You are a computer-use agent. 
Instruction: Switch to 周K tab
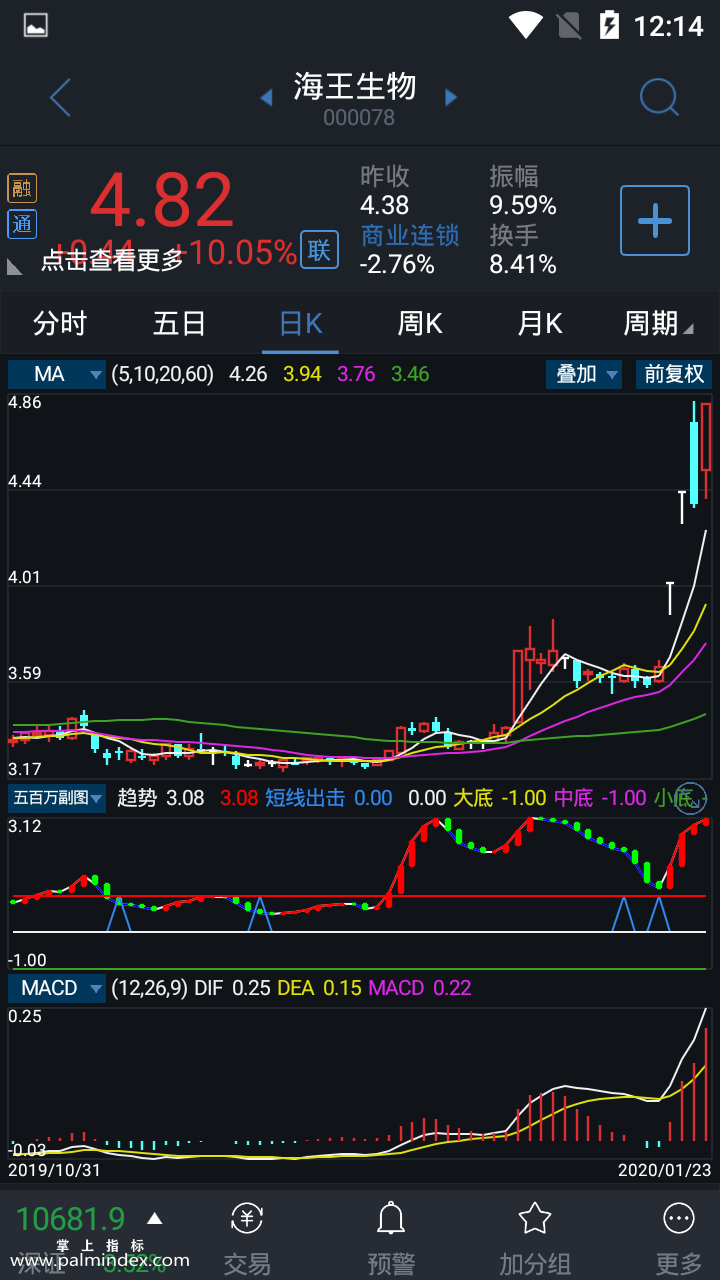[420, 323]
